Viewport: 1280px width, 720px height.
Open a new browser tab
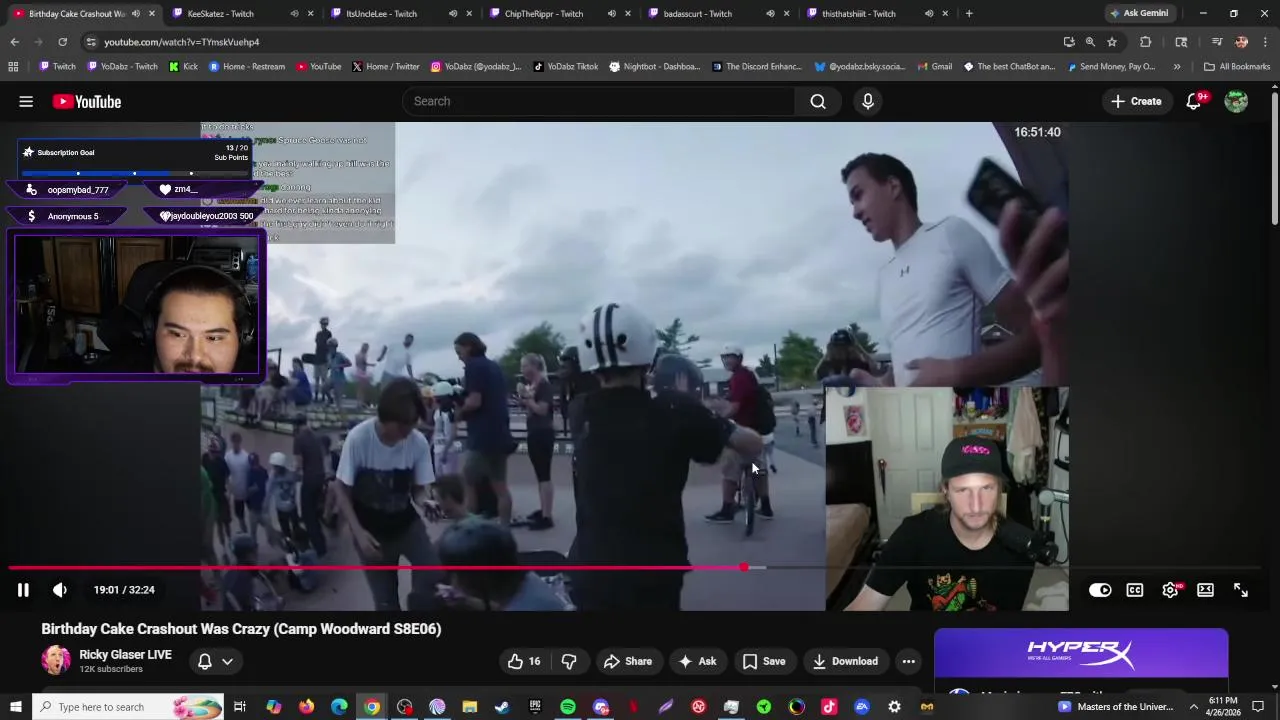(969, 14)
